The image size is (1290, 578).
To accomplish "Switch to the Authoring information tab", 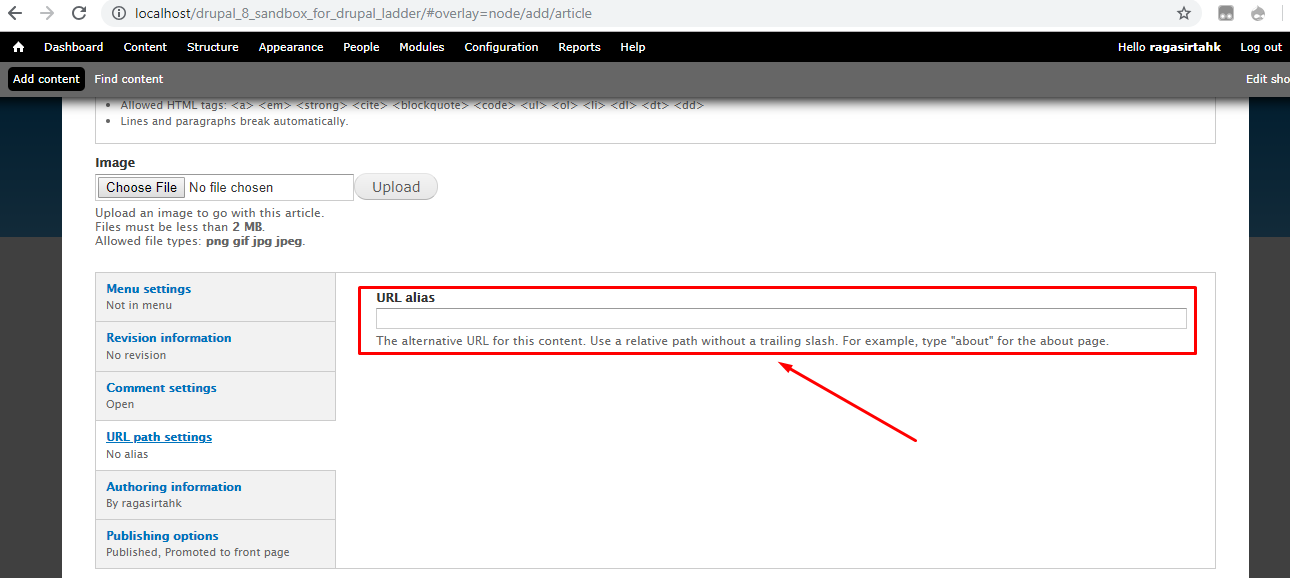I will [x=173, y=486].
